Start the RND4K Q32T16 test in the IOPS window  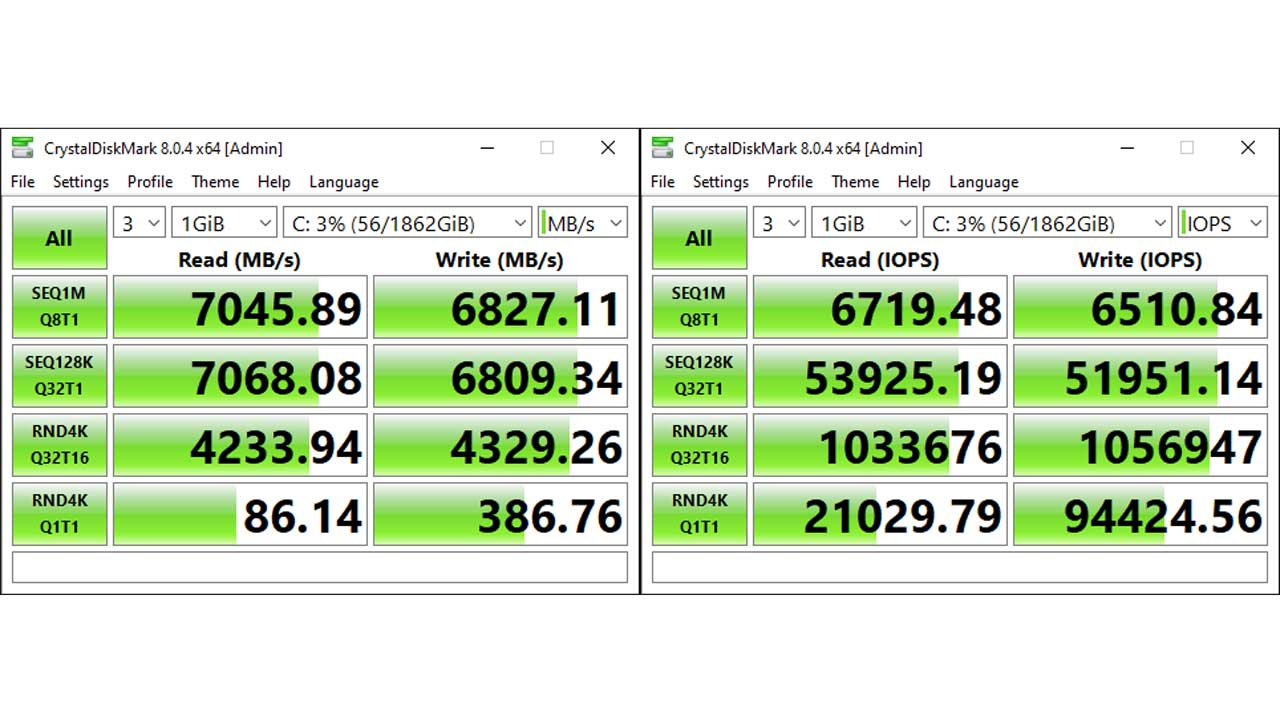(x=699, y=445)
